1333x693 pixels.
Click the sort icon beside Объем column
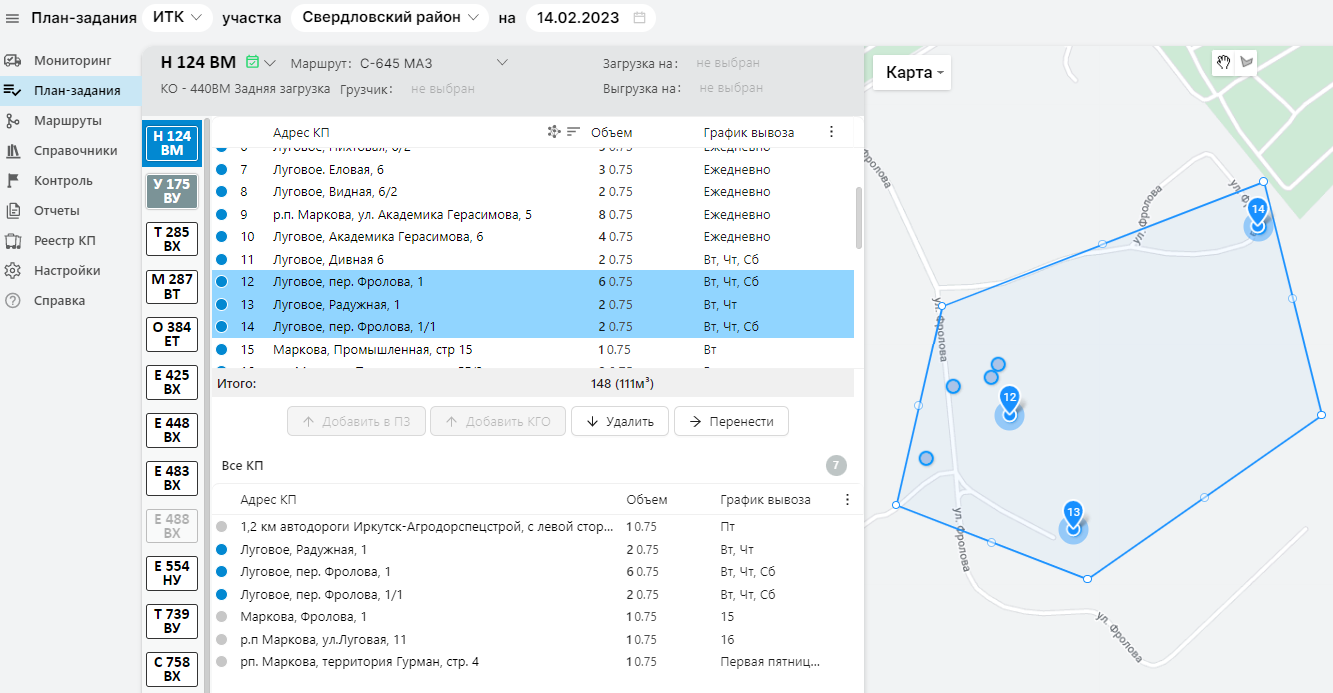573,132
